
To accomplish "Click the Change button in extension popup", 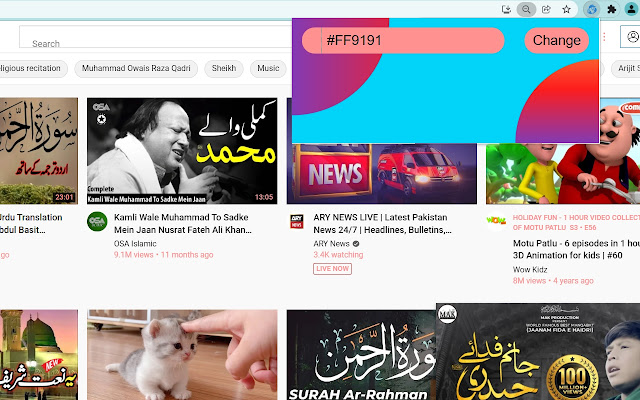I will (557, 40).
